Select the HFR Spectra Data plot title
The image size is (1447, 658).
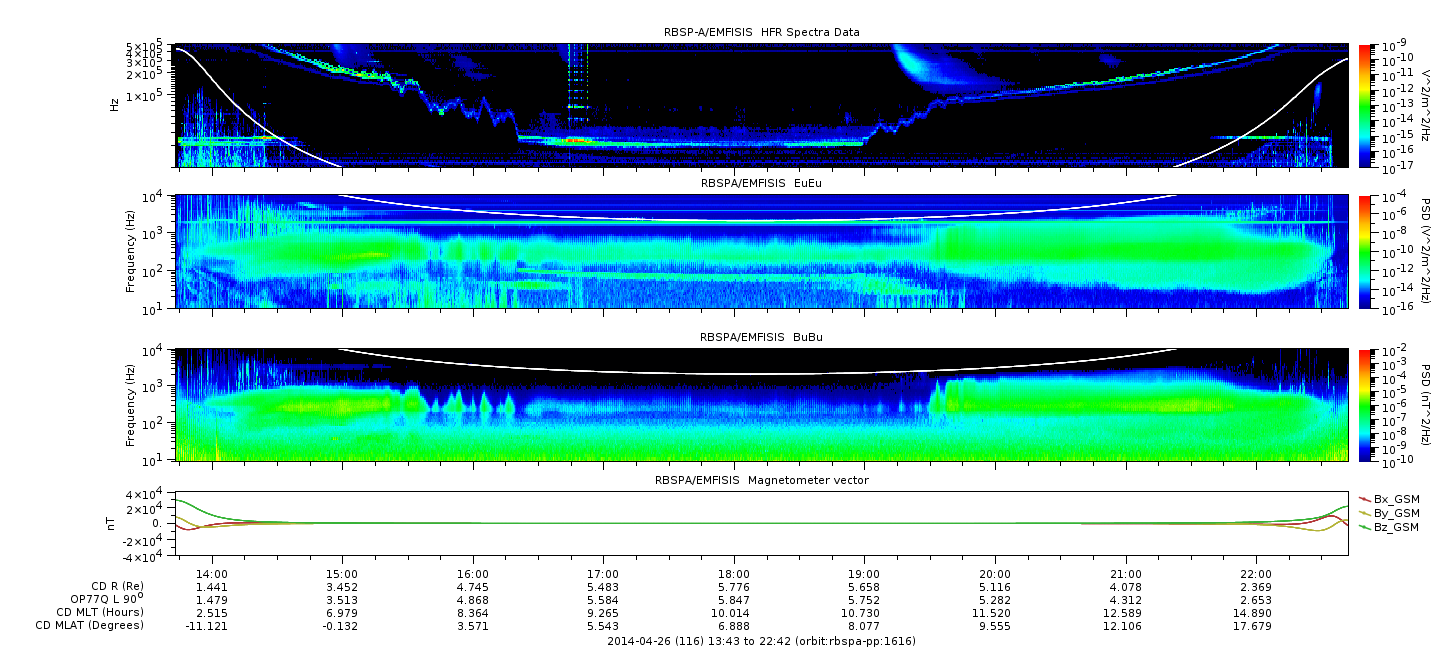(x=761, y=32)
